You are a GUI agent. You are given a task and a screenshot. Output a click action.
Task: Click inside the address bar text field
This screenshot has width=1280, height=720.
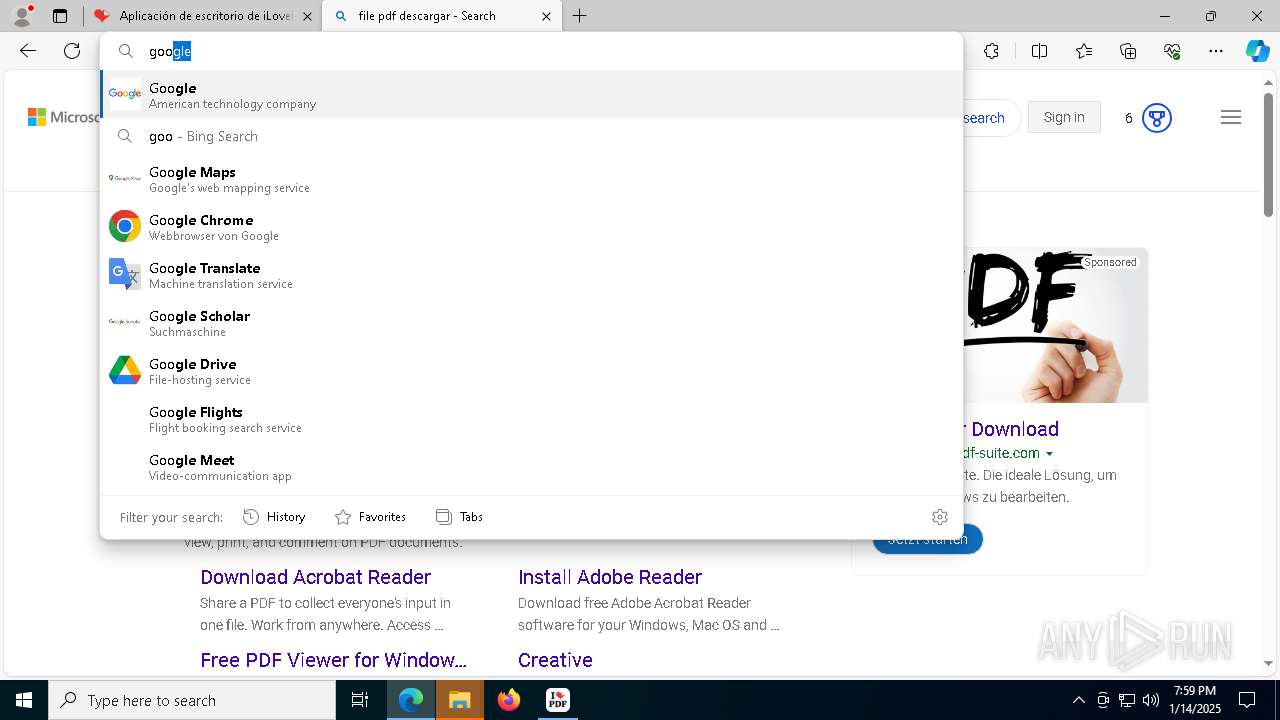coord(531,51)
